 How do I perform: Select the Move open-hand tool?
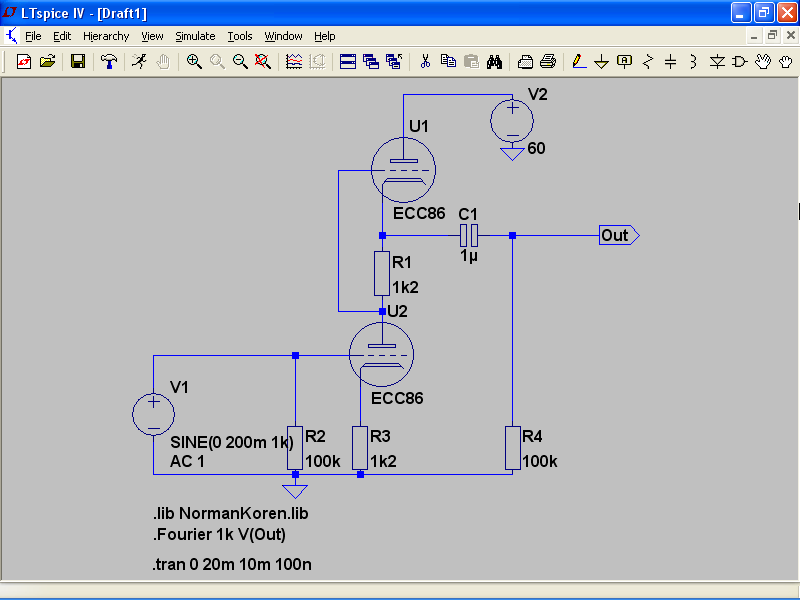pos(763,62)
